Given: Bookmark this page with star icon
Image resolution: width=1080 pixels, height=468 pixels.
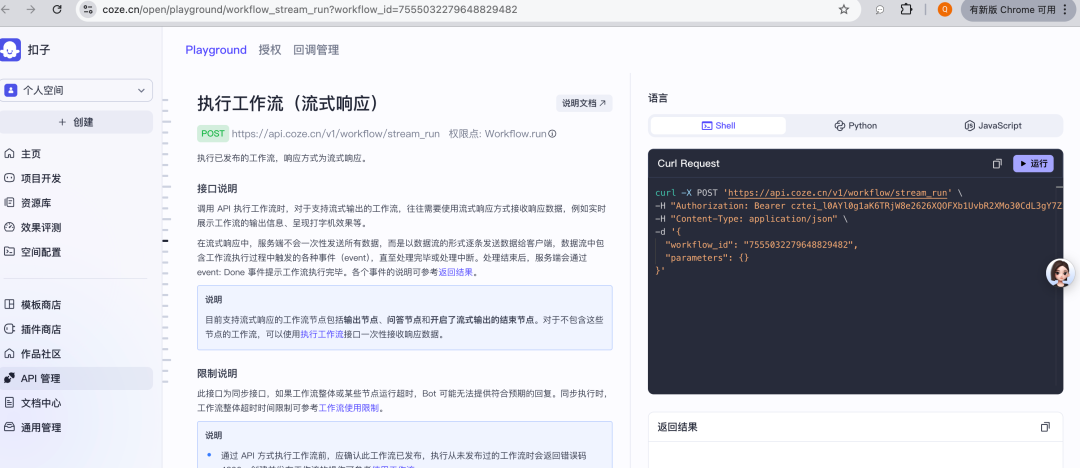Looking at the screenshot, I should coord(844,9).
